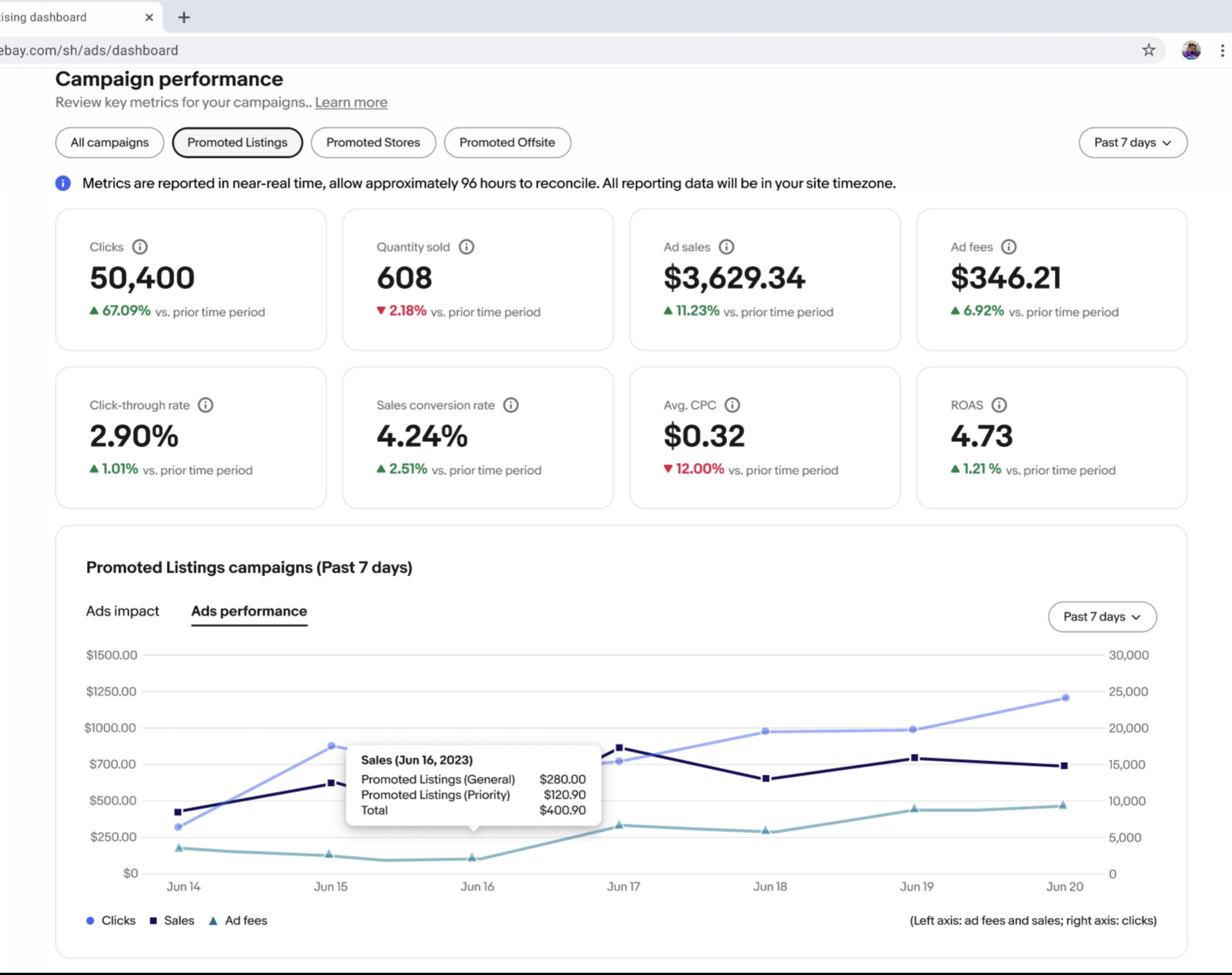Image resolution: width=1232 pixels, height=975 pixels.
Task: Click the Jun 20 clicks data point
Action: [x=1065, y=698]
